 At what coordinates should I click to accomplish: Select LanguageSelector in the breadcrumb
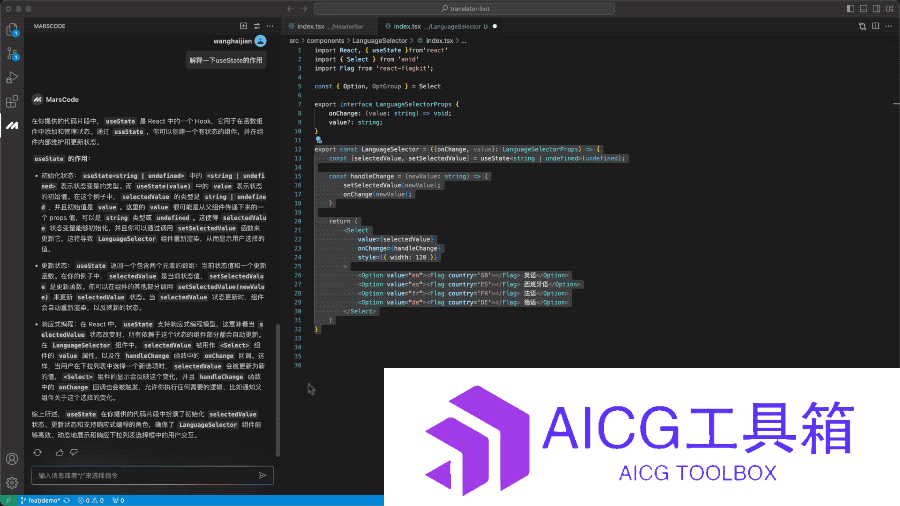(x=379, y=41)
